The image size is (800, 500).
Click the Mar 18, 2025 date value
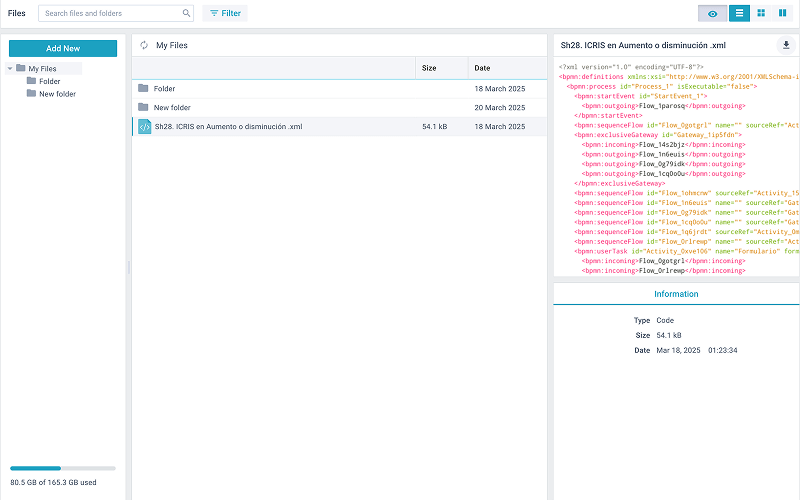click(x=678, y=350)
